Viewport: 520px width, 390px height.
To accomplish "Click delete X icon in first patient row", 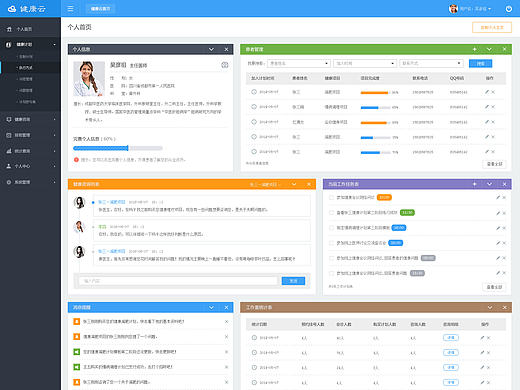I will (493, 92).
